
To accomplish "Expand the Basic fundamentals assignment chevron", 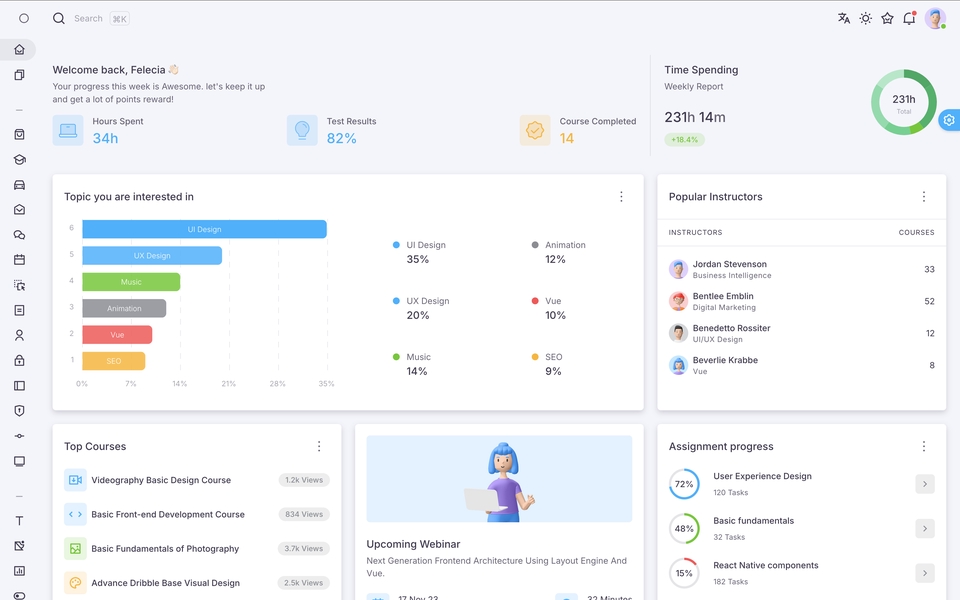I will pos(924,528).
